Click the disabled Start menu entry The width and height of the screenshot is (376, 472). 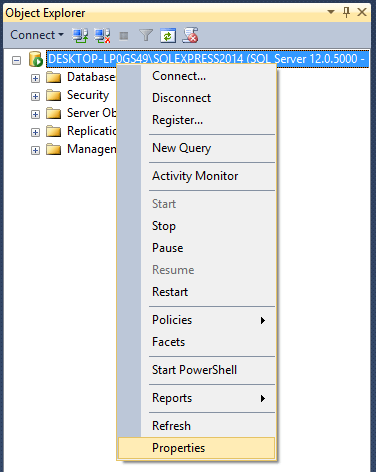click(x=197, y=204)
